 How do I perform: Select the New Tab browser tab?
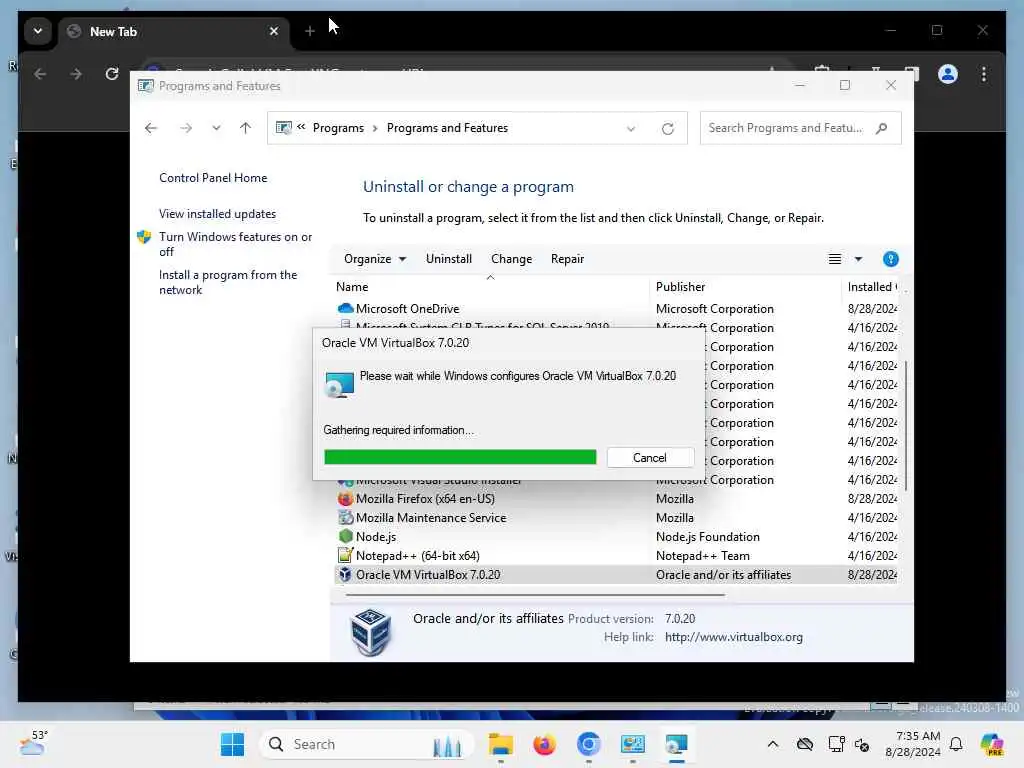(x=174, y=31)
